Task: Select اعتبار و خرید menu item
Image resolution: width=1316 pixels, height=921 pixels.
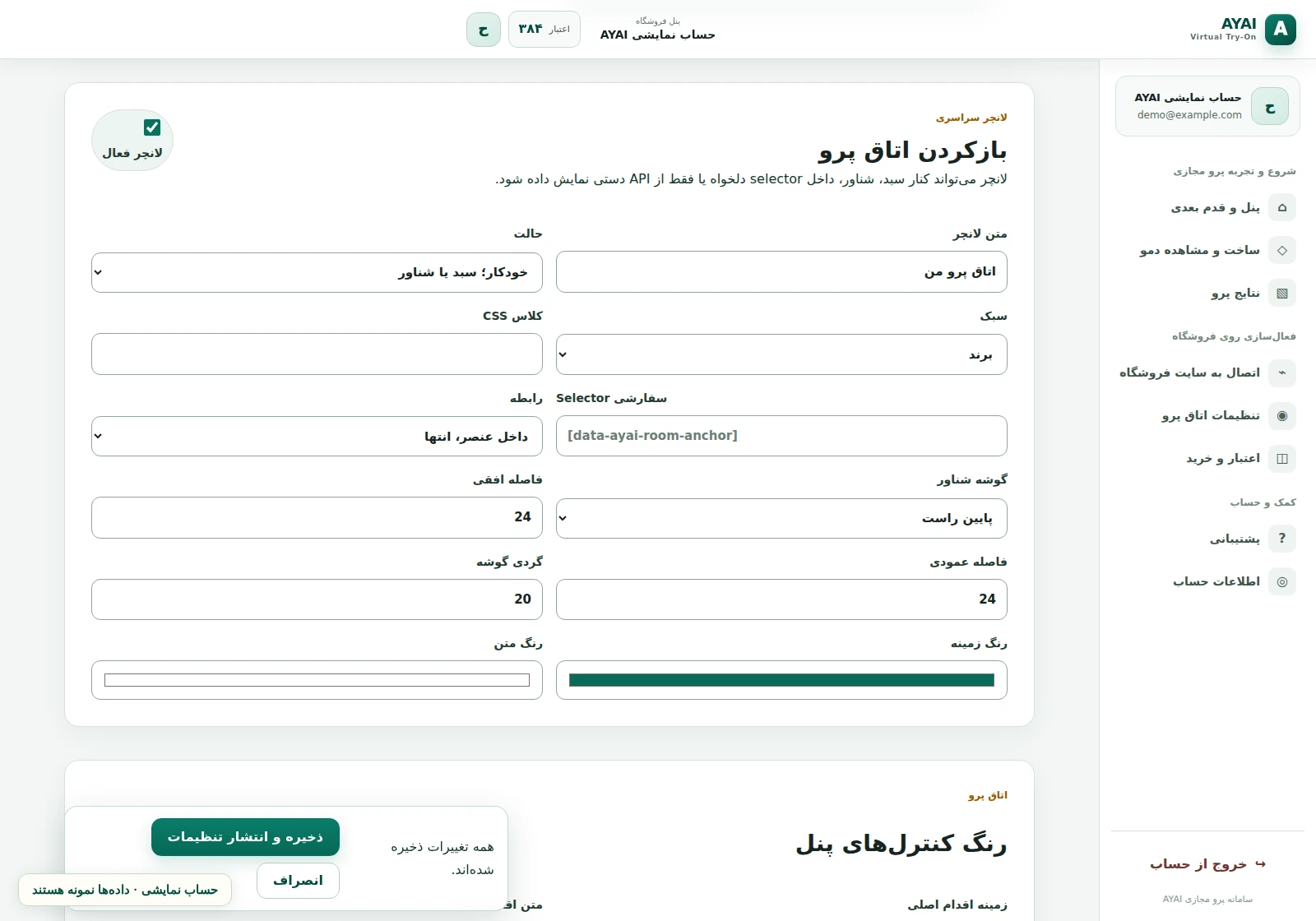Action: coord(1207,458)
